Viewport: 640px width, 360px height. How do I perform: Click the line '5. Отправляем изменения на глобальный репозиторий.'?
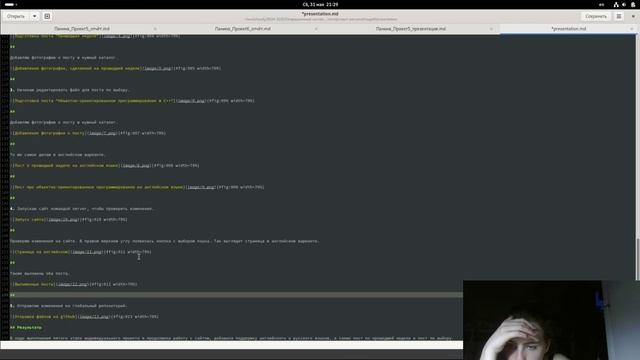[69, 306]
